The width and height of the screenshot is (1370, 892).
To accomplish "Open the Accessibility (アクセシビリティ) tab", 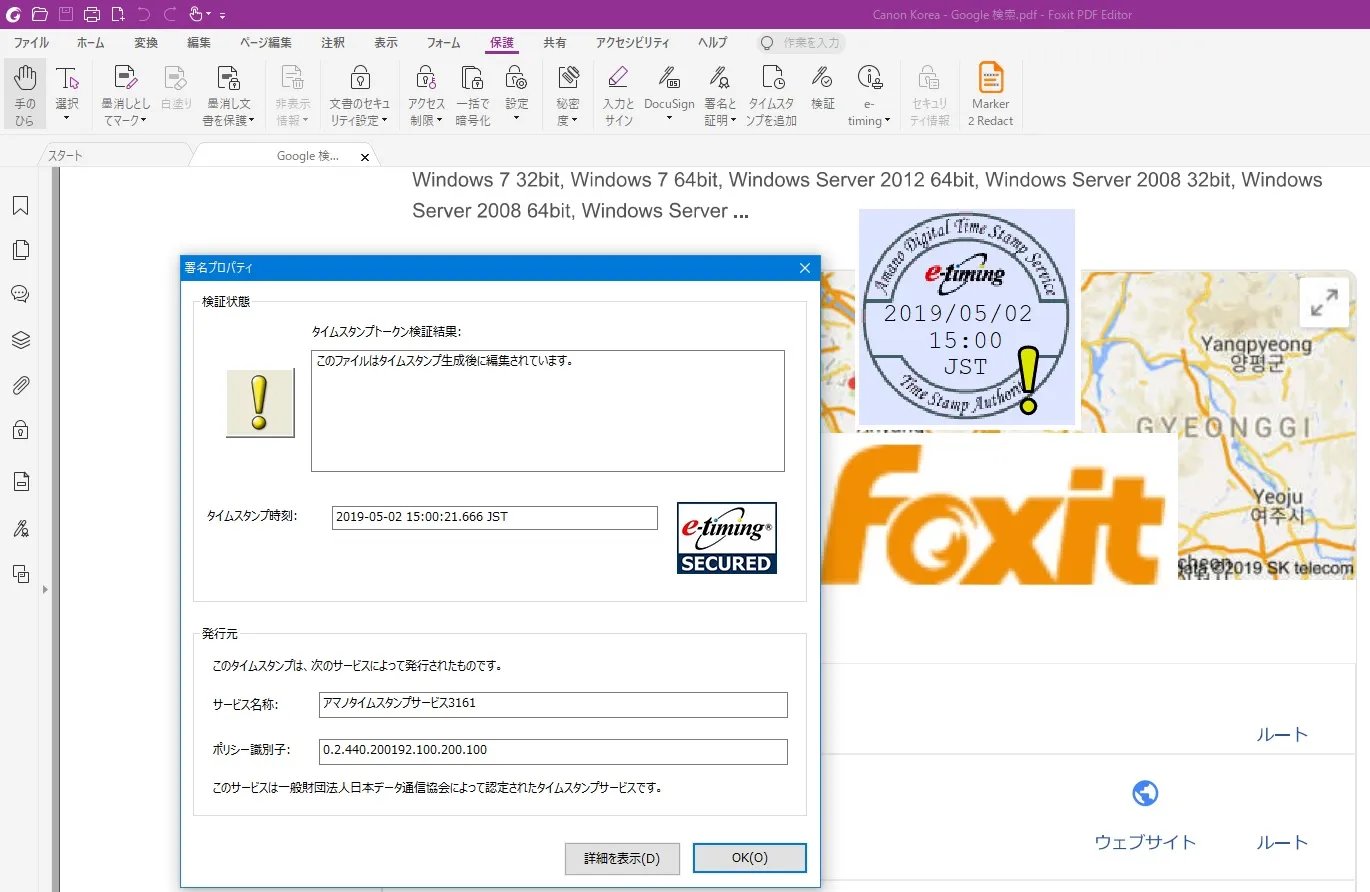I will point(633,43).
